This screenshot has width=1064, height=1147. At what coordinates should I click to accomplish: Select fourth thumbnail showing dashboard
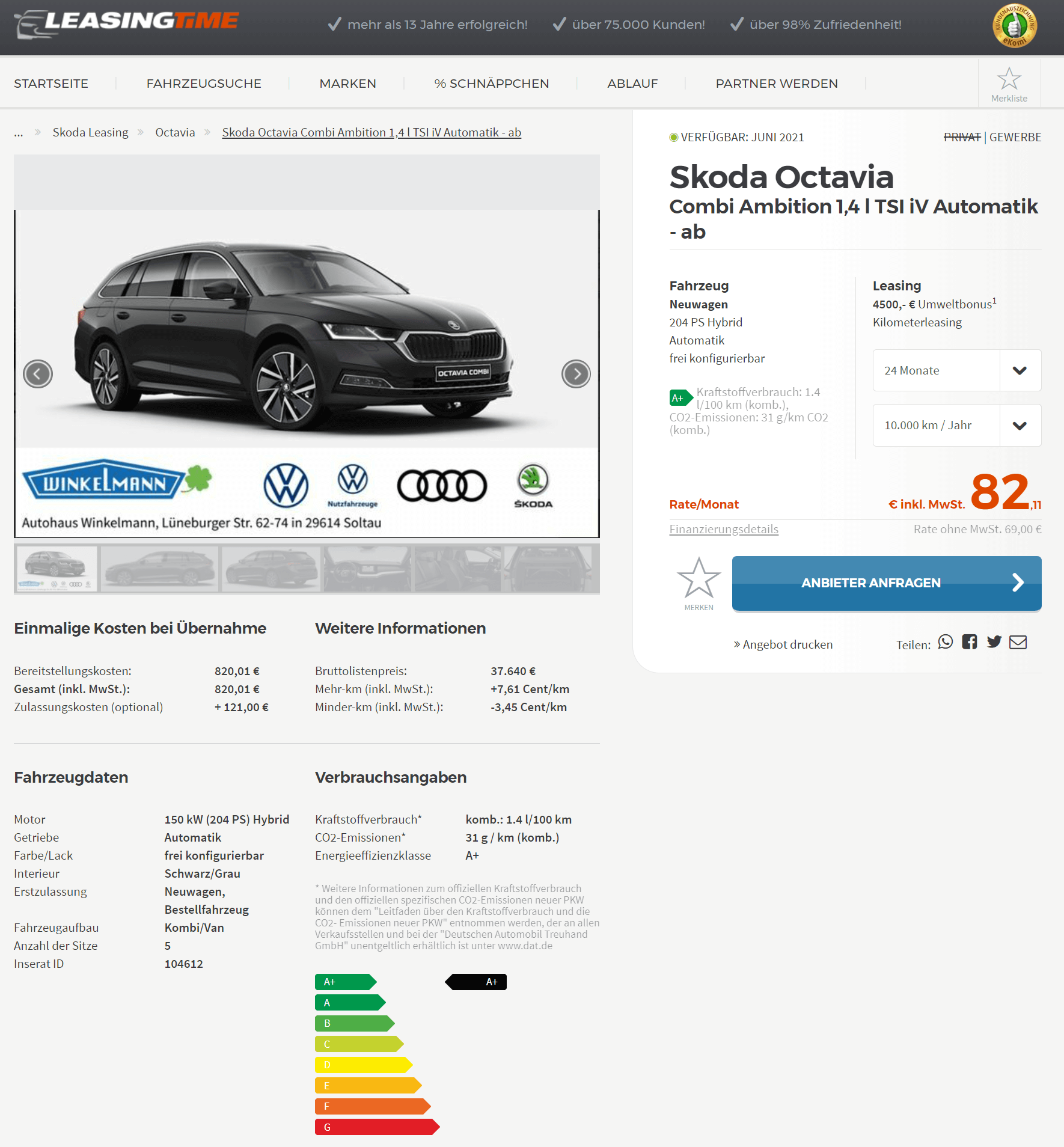(367, 569)
